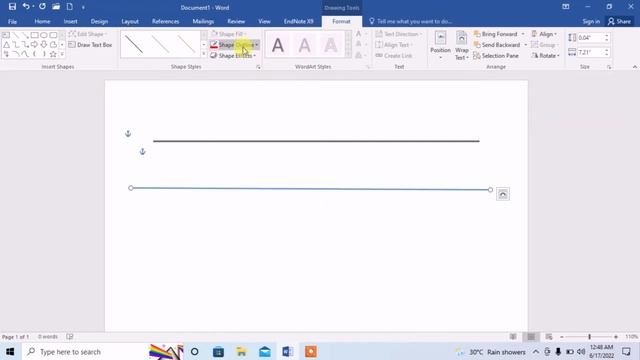Open the Selection Pane
Viewport: 640px width, 360px height.
pyautogui.click(x=496, y=56)
